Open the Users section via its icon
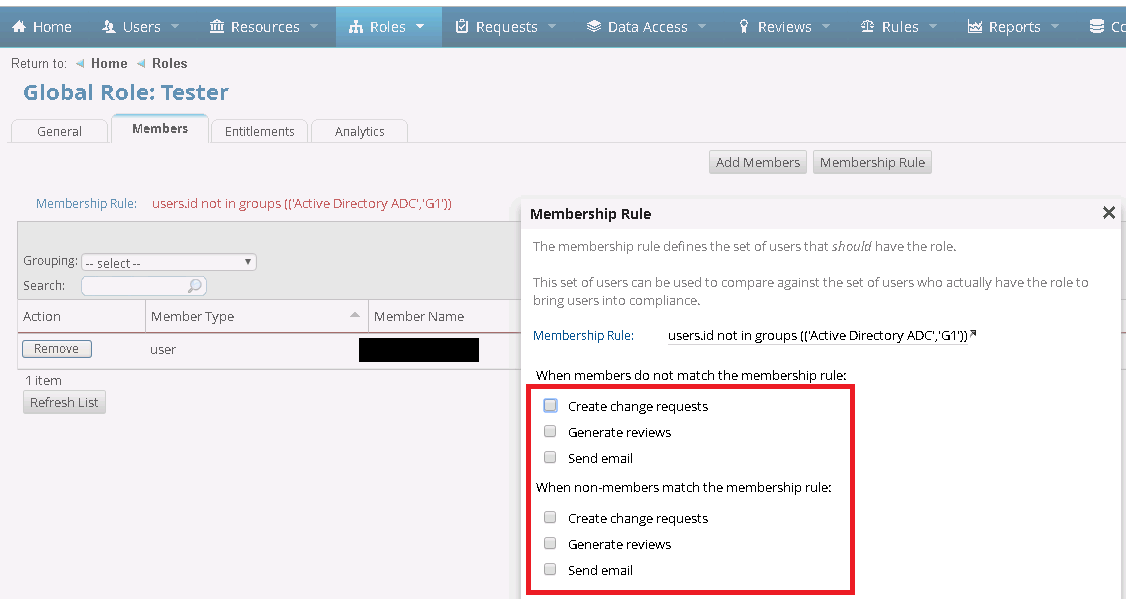1126x599 pixels. (108, 26)
